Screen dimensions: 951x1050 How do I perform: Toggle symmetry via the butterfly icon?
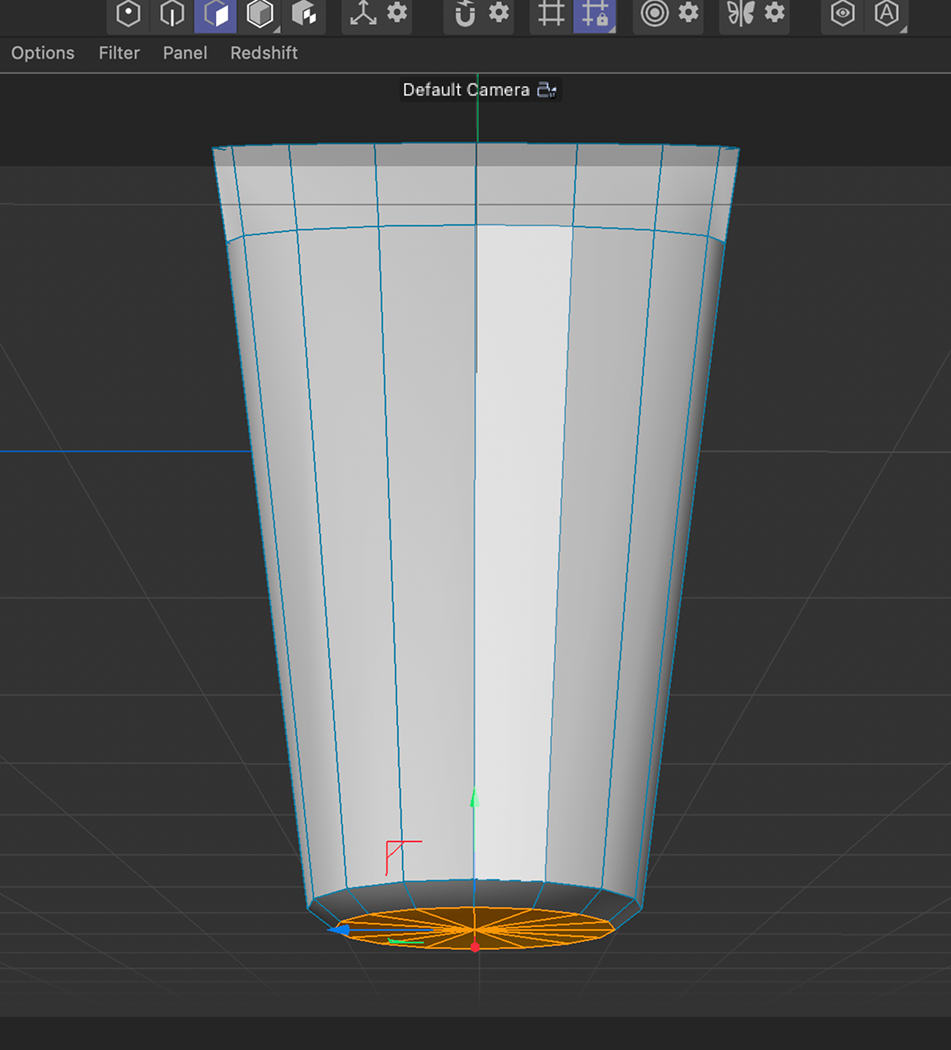(x=742, y=15)
